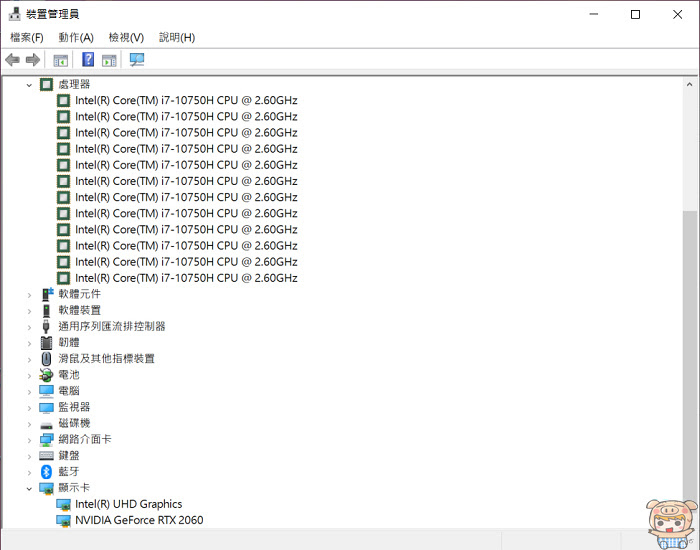
Task: Click the 滑鼠及其他指標裝置 mouse icon
Action: (46, 358)
